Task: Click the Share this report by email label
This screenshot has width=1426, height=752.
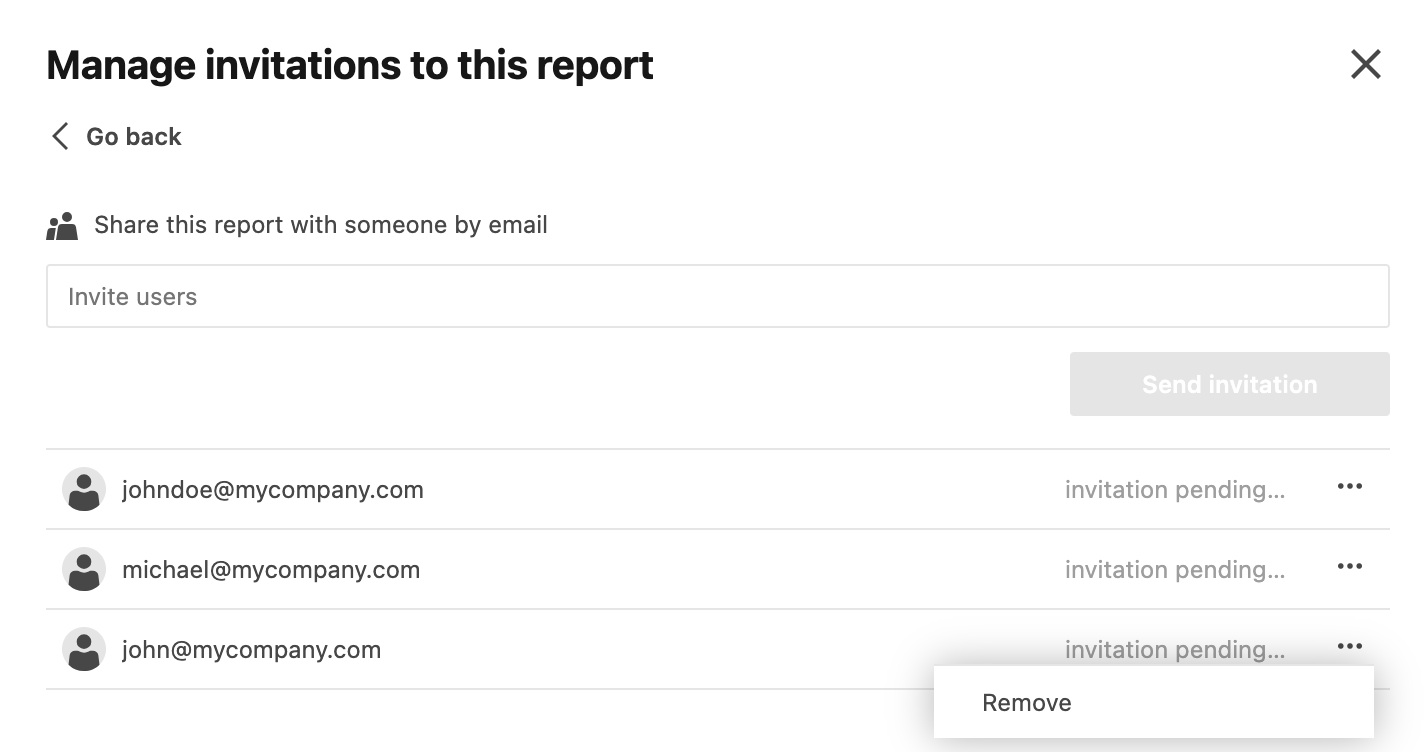Action: (320, 225)
